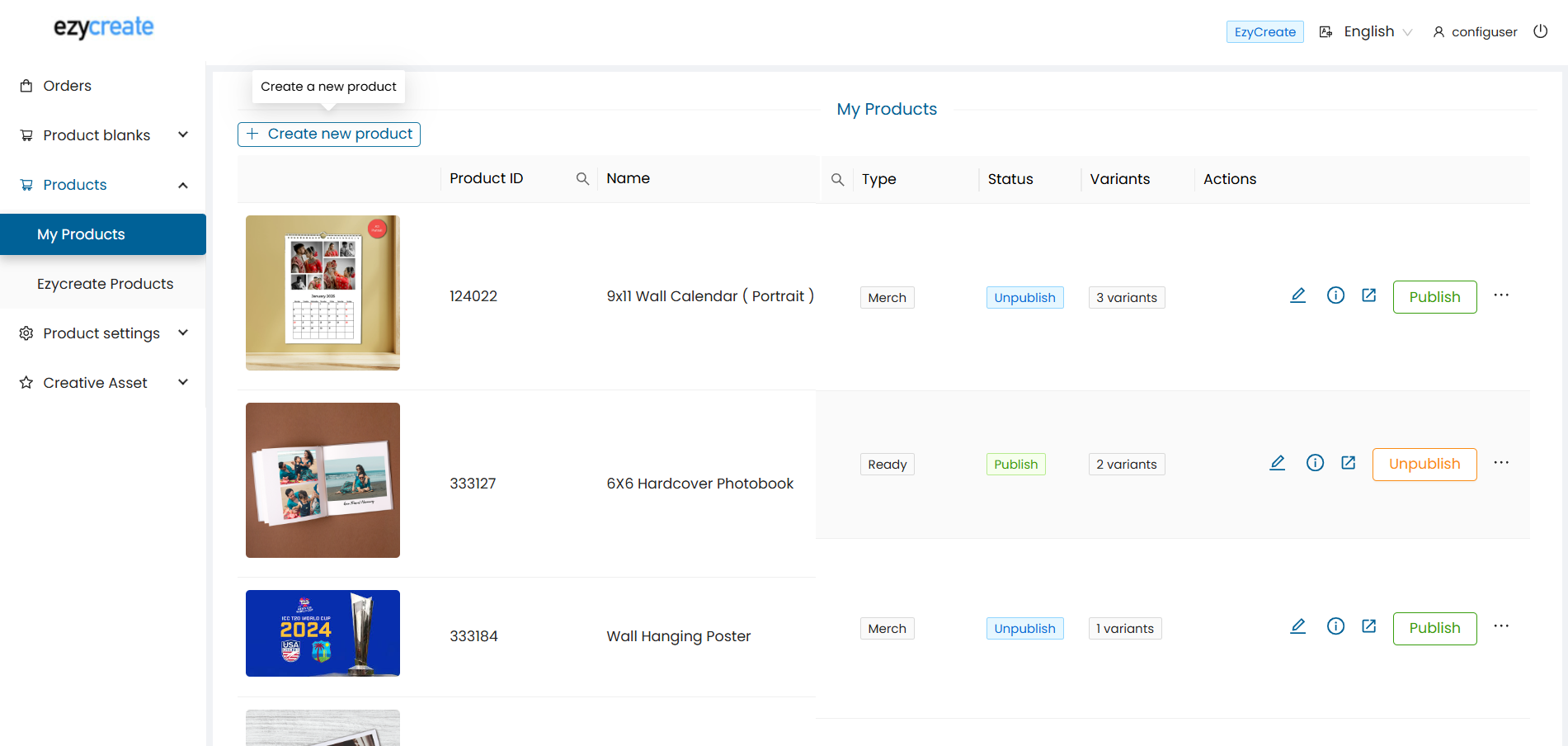Click the language translate icon
Screen dimensions: 1568x746
point(1326,32)
